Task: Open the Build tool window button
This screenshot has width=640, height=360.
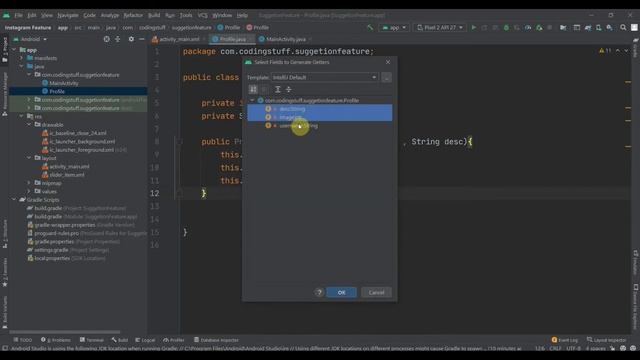Action: 120,340
